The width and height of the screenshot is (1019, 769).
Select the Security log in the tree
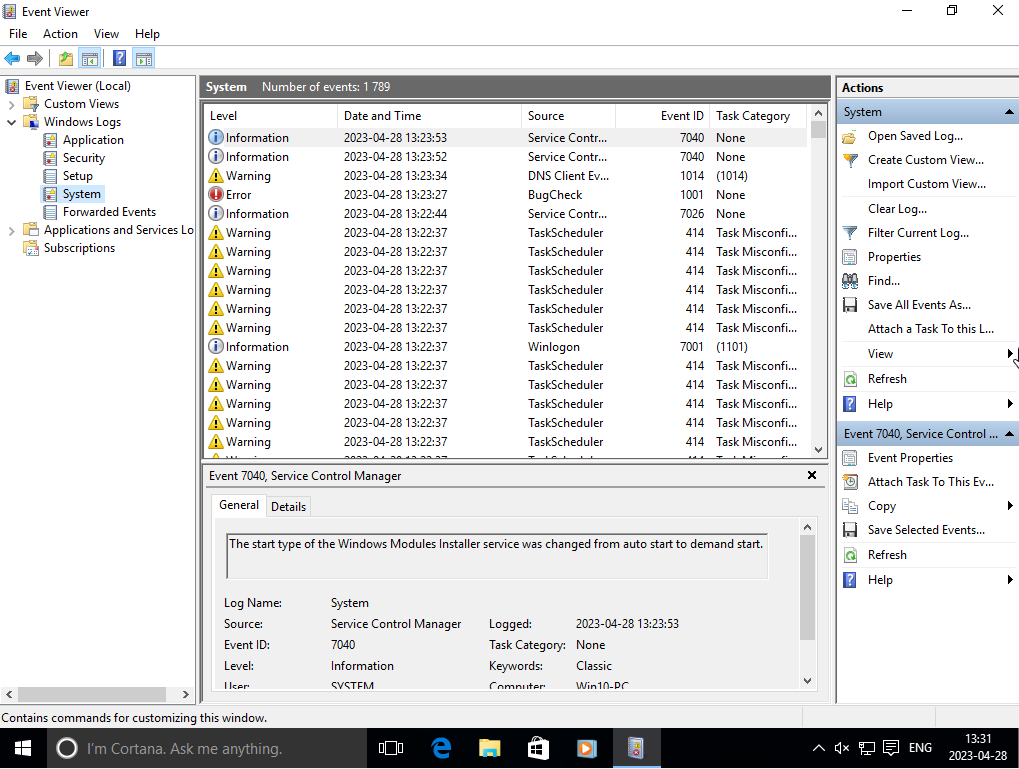click(x=83, y=158)
